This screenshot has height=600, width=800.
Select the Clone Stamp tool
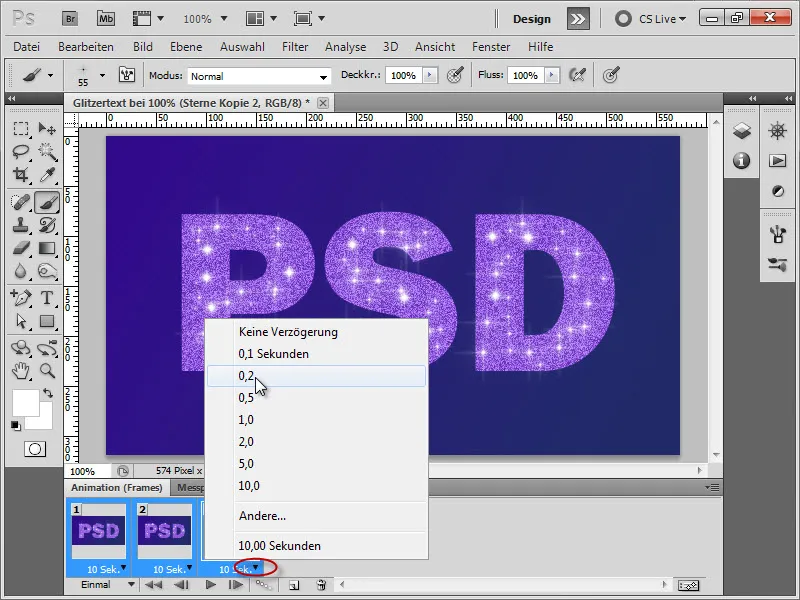pyautogui.click(x=21, y=225)
